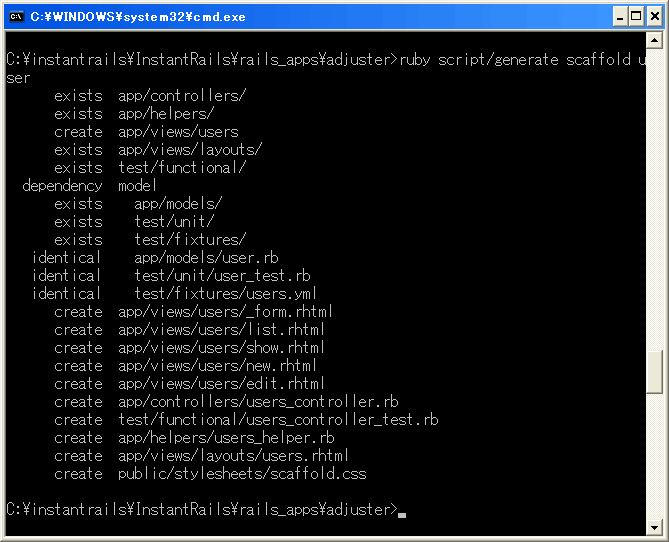Click the scrollbar track above the thumb

pos(654,199)
